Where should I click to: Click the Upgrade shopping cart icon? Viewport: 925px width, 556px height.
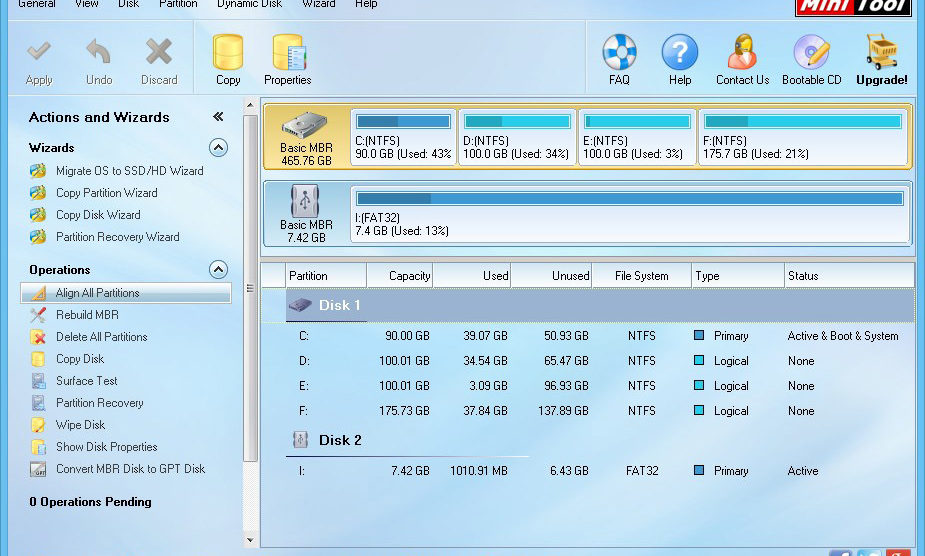881,53
